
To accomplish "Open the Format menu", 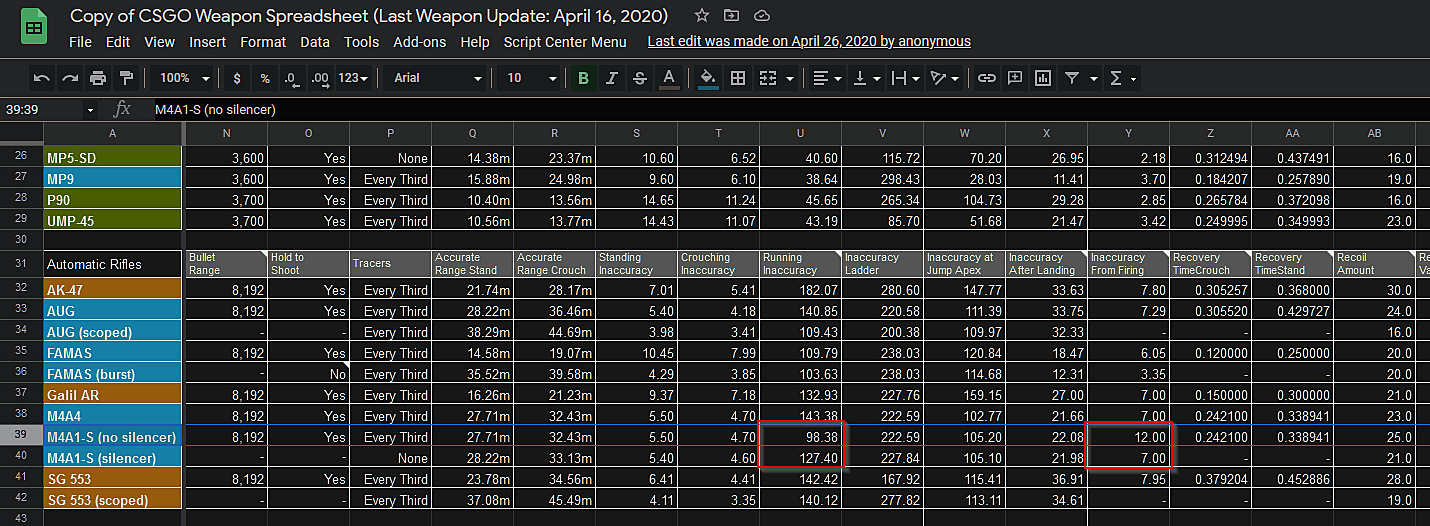I will (263, 42).
